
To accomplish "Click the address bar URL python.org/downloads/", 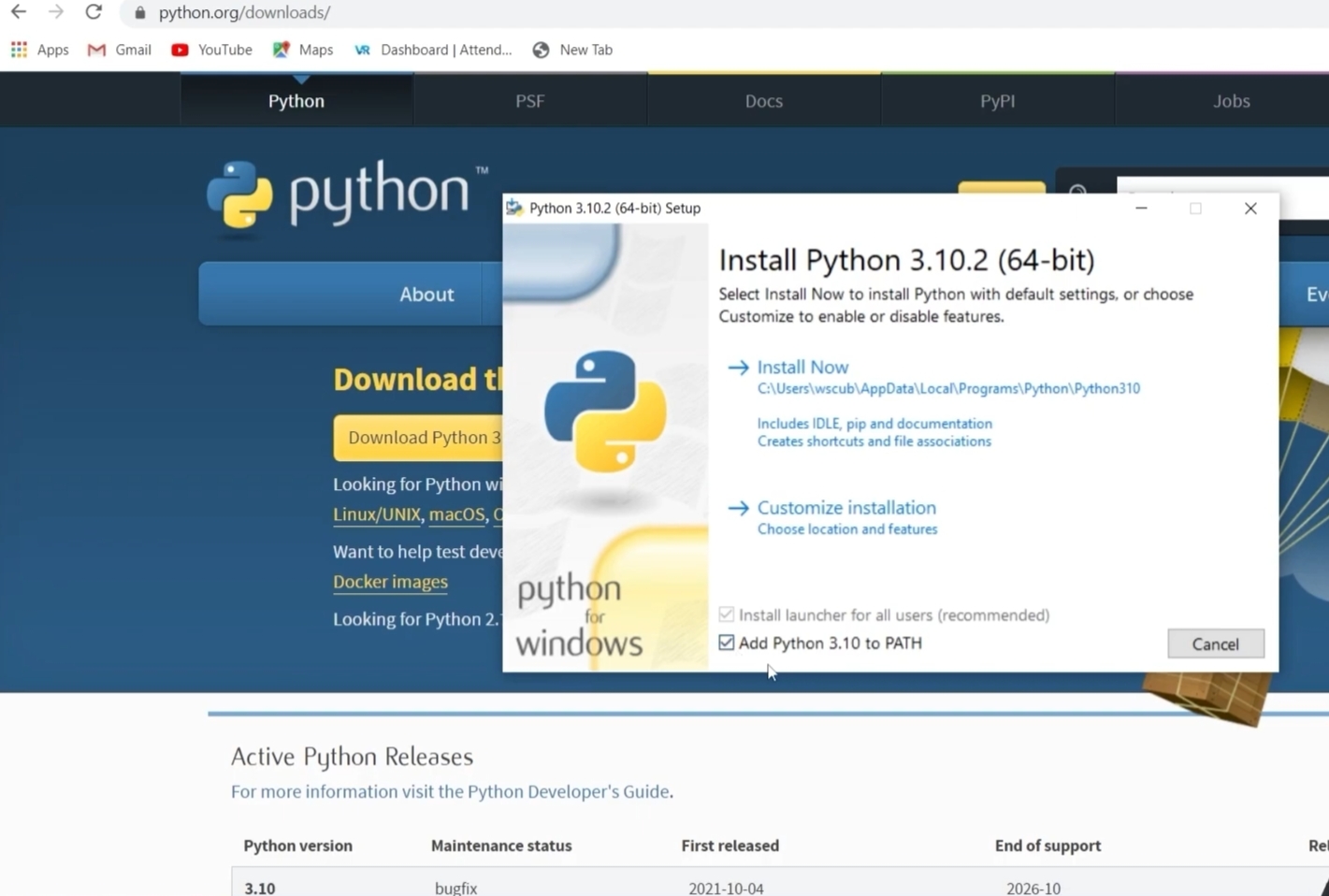I will coord(244,13).
